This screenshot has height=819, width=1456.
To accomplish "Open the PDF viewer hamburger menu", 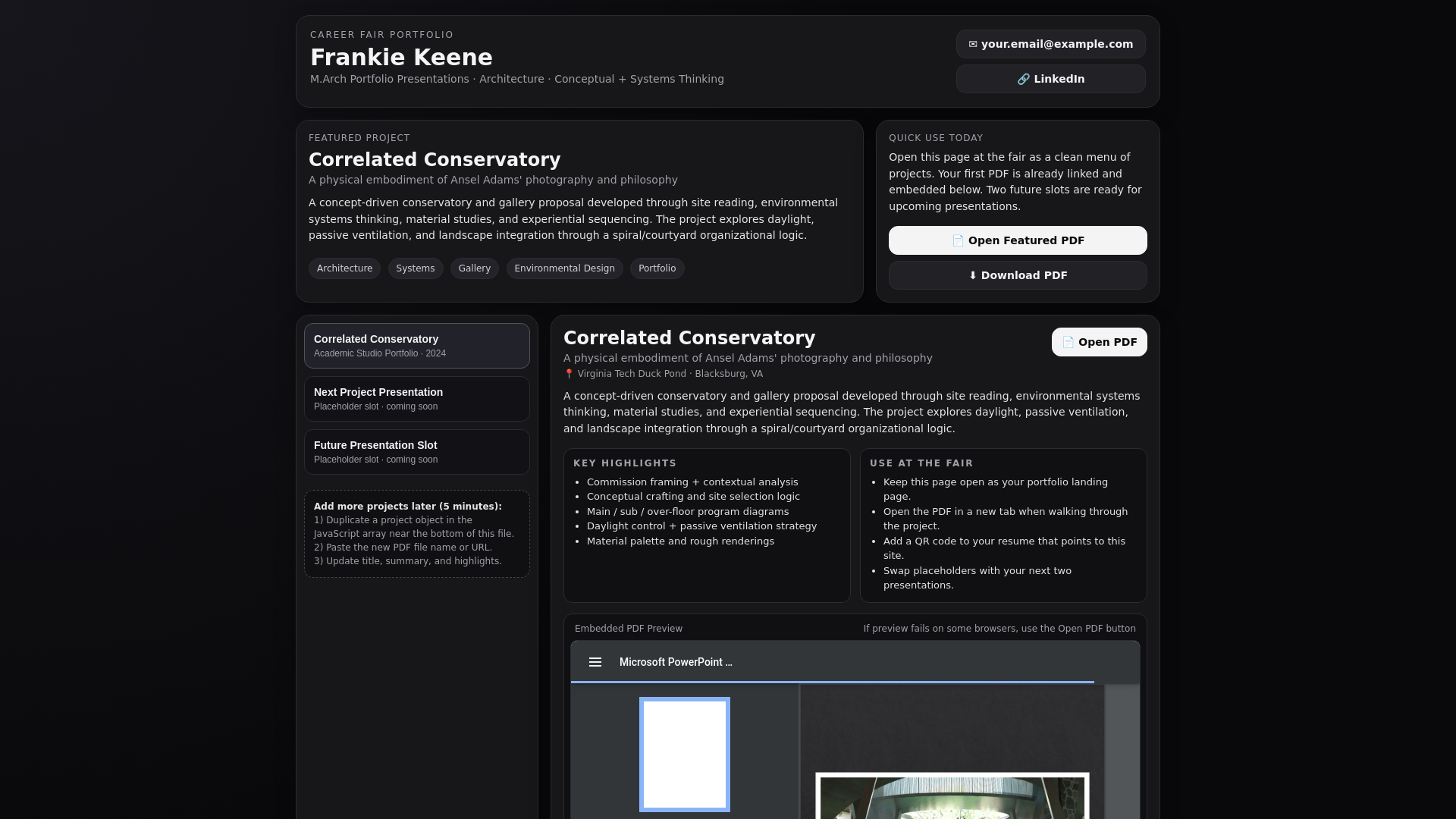I will (x=595, y=662).
